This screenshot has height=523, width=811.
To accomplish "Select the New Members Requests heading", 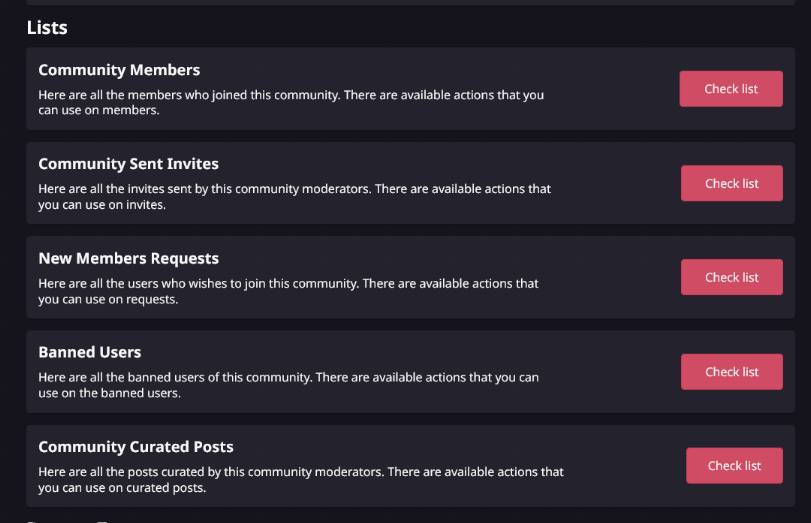I will coord(128,258).
